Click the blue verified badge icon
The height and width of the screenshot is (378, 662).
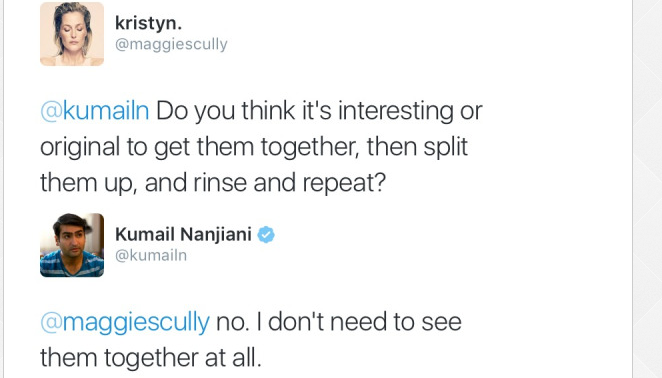point(266,234)
